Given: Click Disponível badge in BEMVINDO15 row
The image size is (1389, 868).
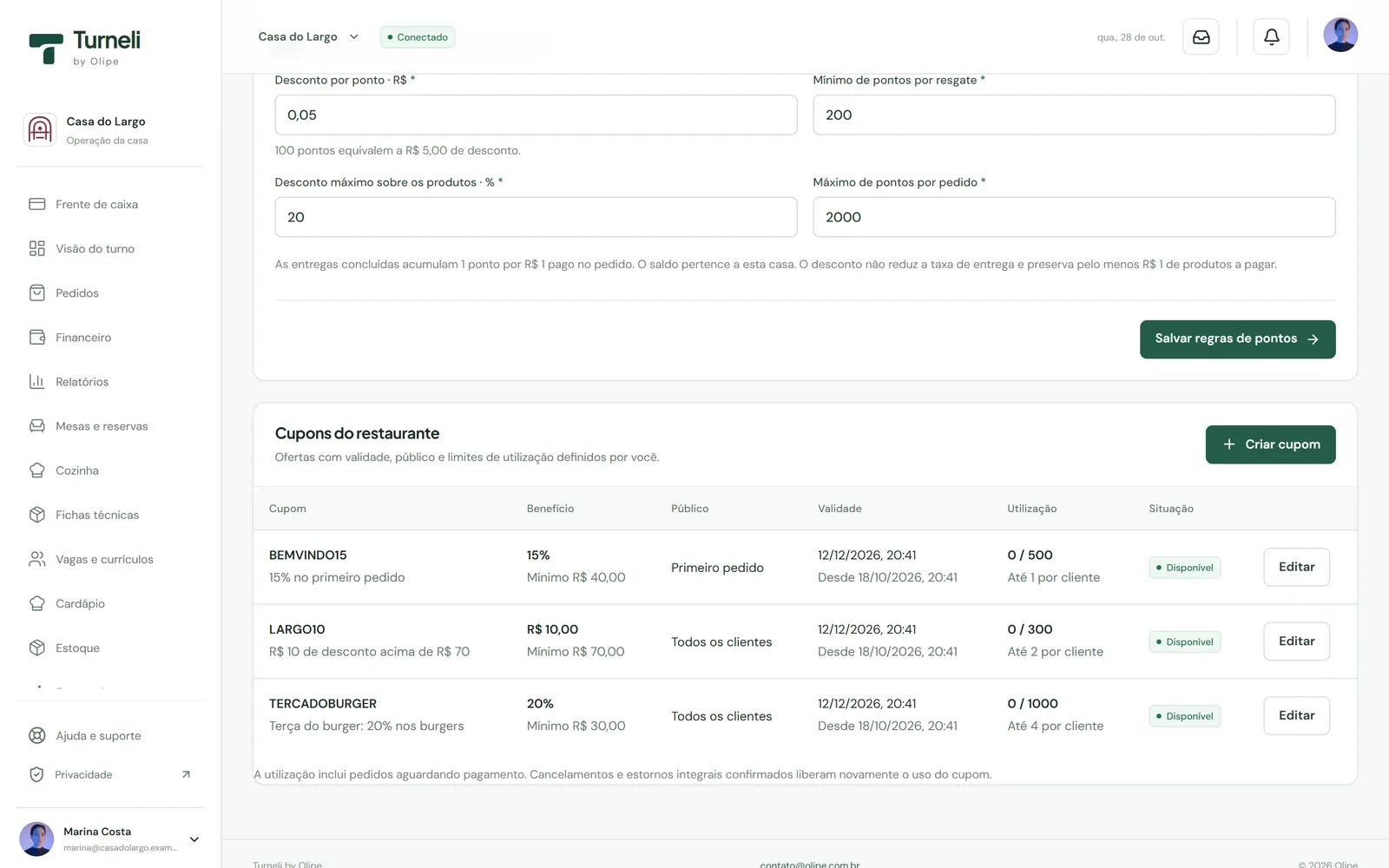Looking at the screenshot, I should [x=1184, y=568].
